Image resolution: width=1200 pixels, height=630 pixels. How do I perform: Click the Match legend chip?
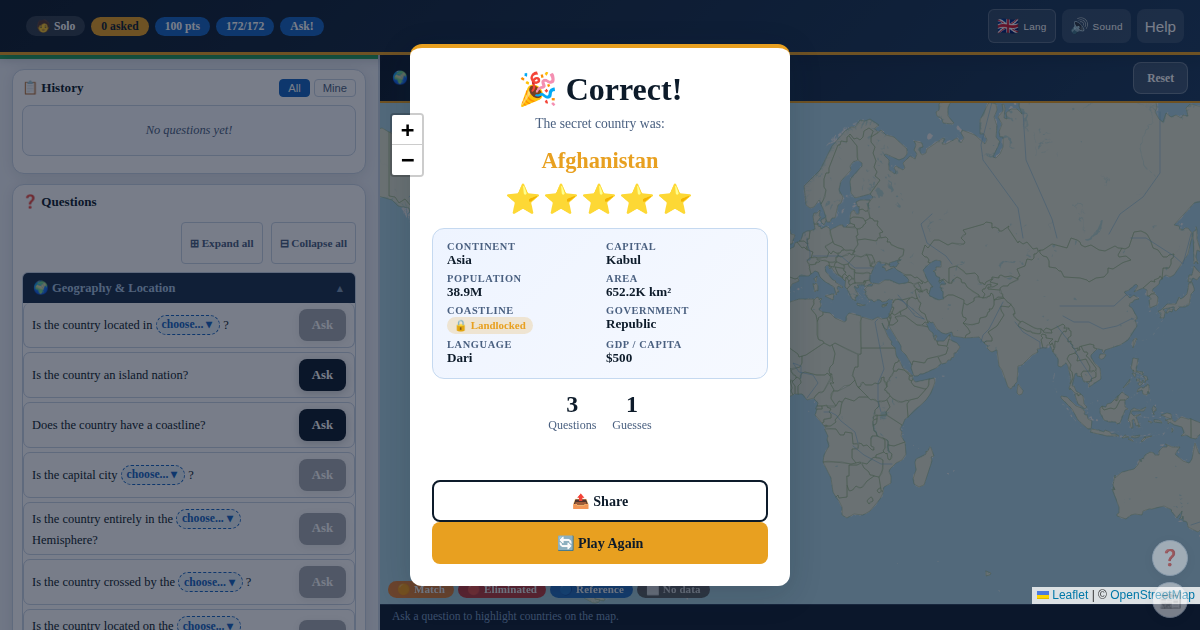click(421, 590)
